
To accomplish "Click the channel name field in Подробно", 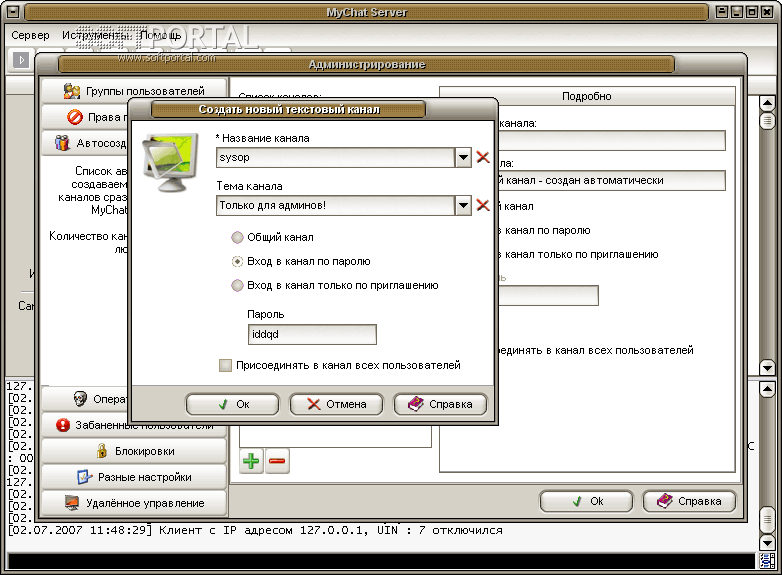I will (x=611, y=141).
